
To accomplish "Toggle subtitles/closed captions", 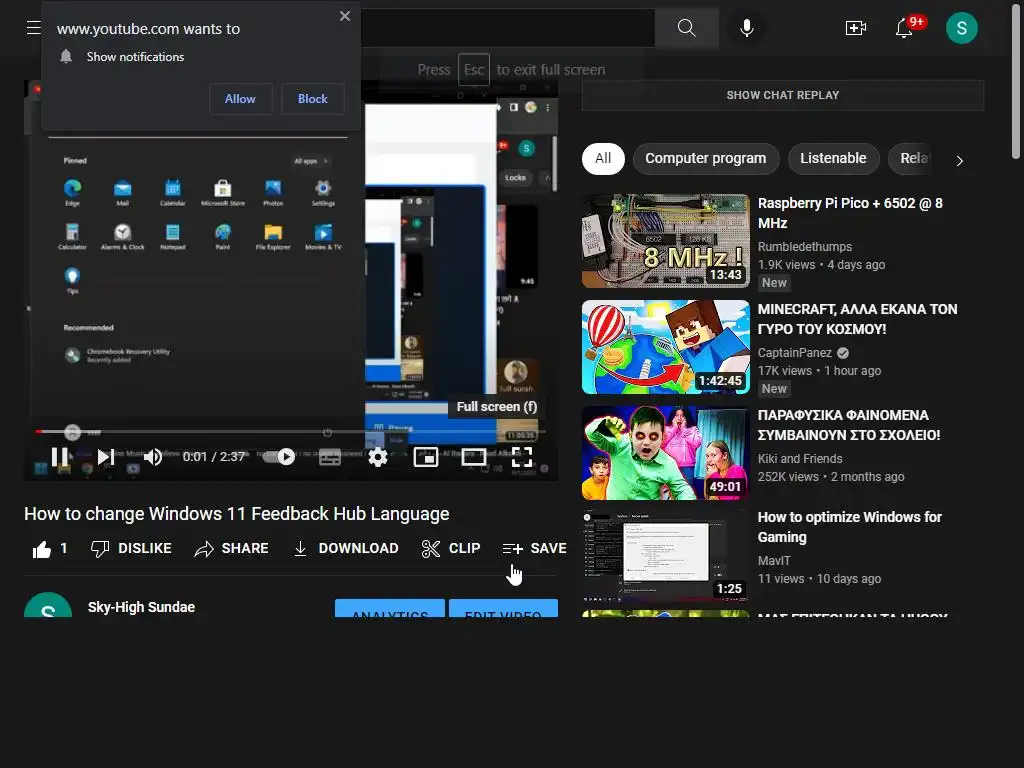I will coord(330,457).
